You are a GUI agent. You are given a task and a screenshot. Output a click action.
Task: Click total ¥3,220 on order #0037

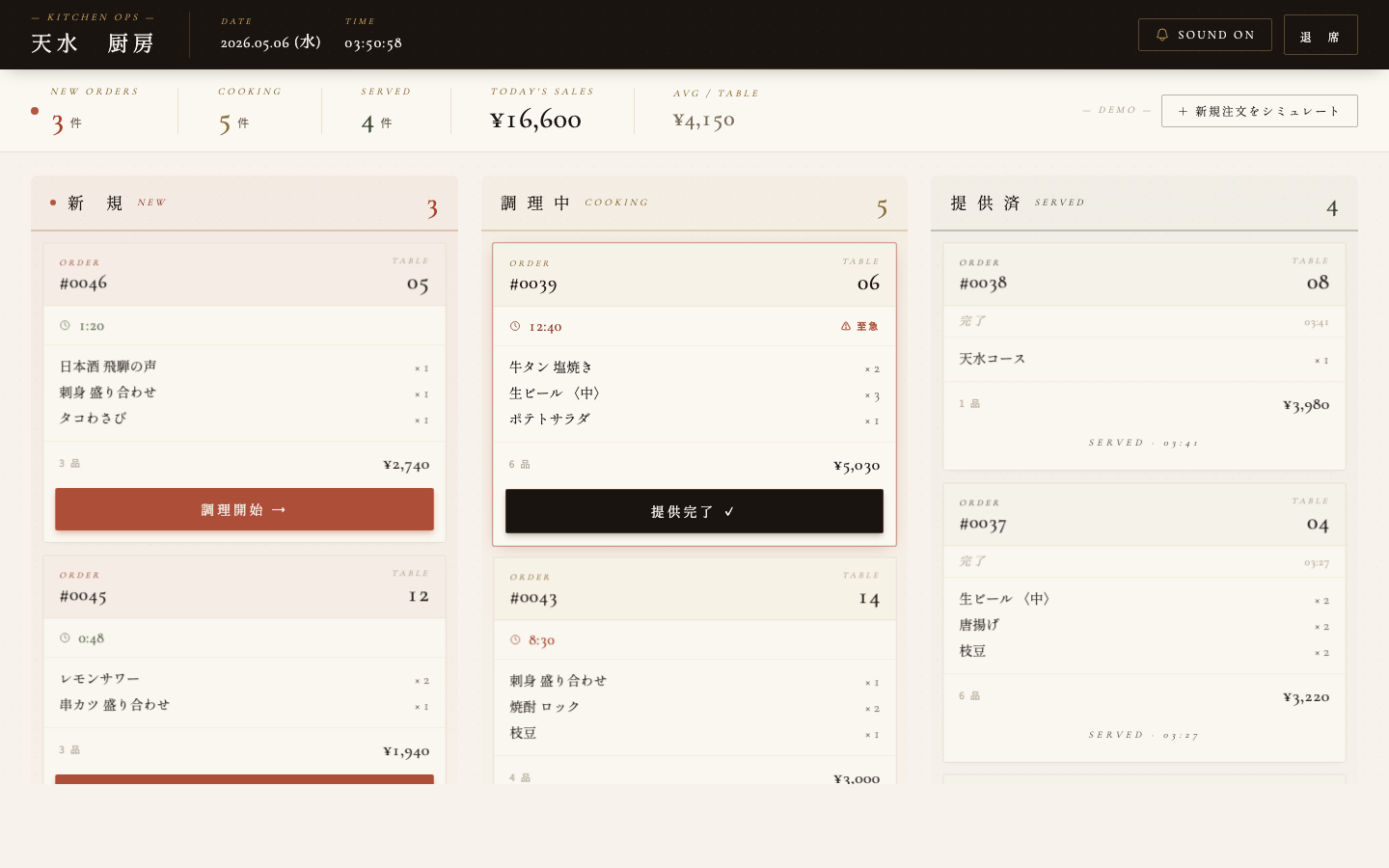[1306, 697]
